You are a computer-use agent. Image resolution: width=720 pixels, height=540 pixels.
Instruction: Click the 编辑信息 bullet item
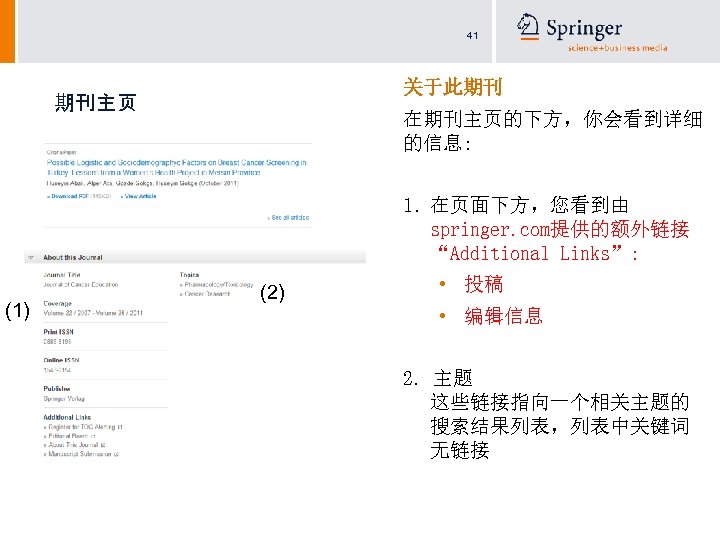tap(503, 316)
